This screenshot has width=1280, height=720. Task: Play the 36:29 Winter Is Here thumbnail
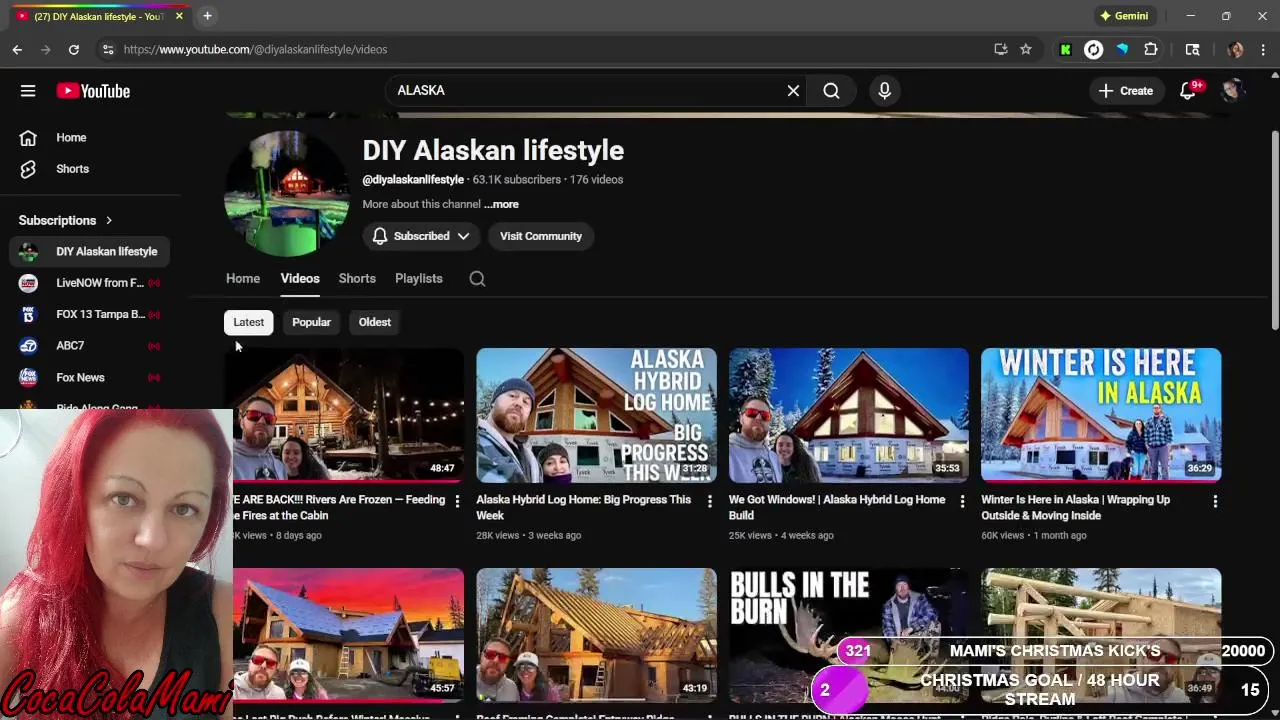click(x=1101, y=415)
